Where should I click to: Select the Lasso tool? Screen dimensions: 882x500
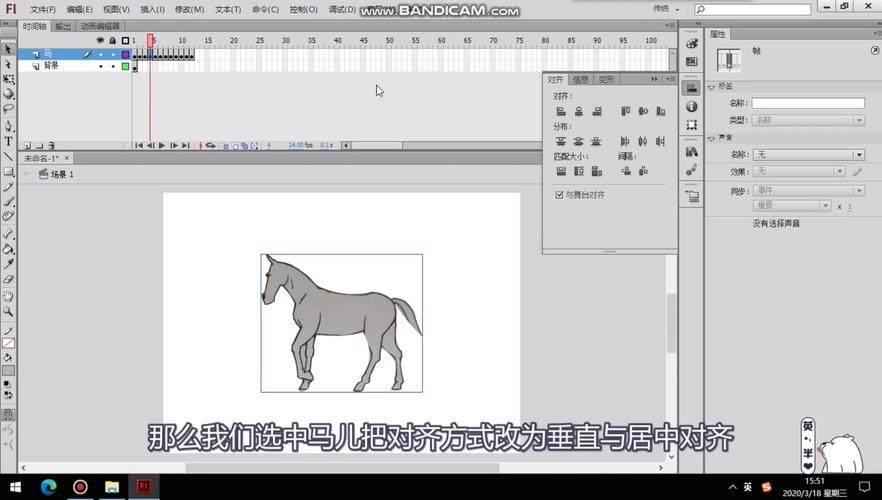click(x=8, y=108)
